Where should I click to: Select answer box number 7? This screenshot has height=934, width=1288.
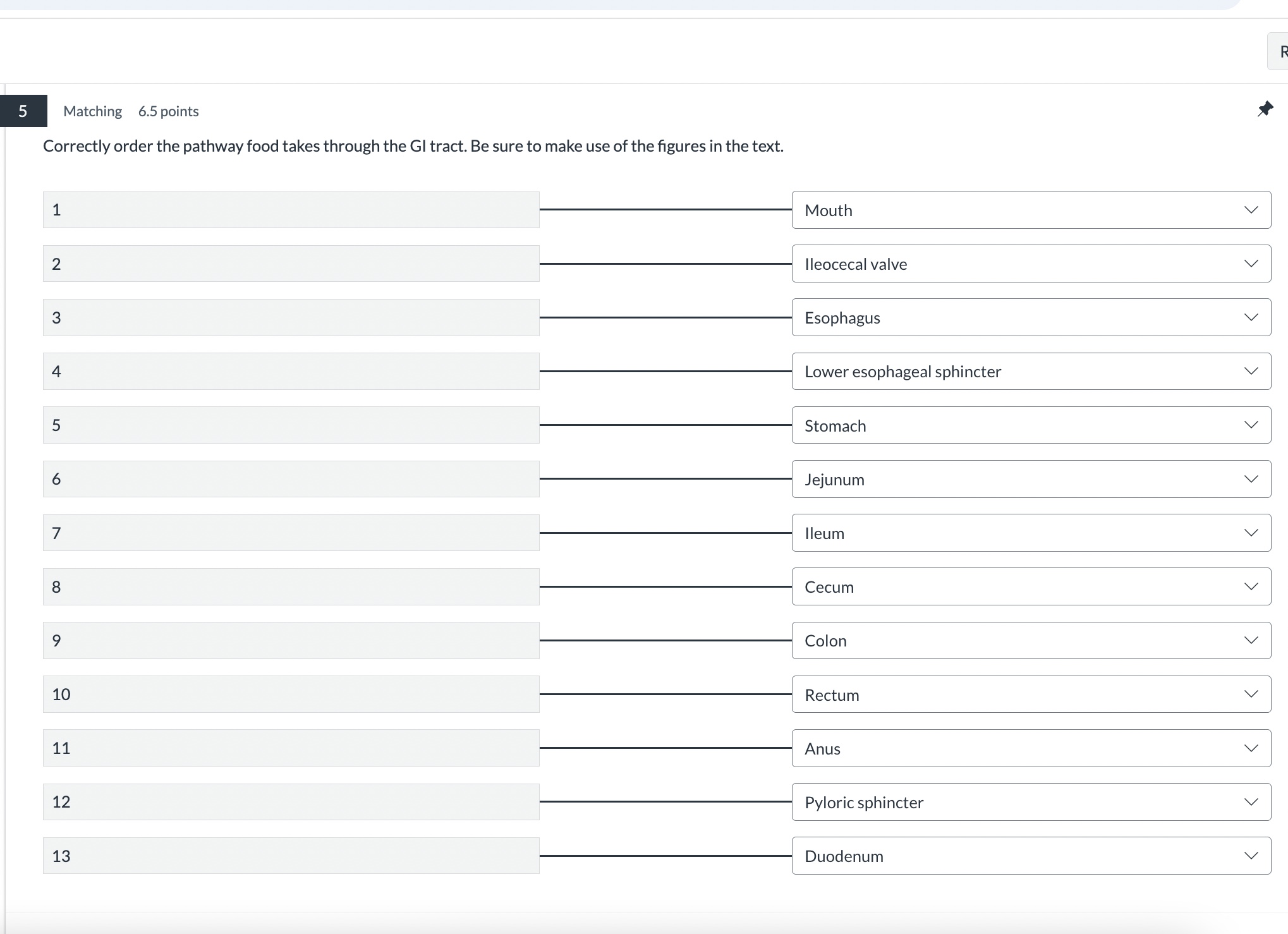tap(291, 533)
